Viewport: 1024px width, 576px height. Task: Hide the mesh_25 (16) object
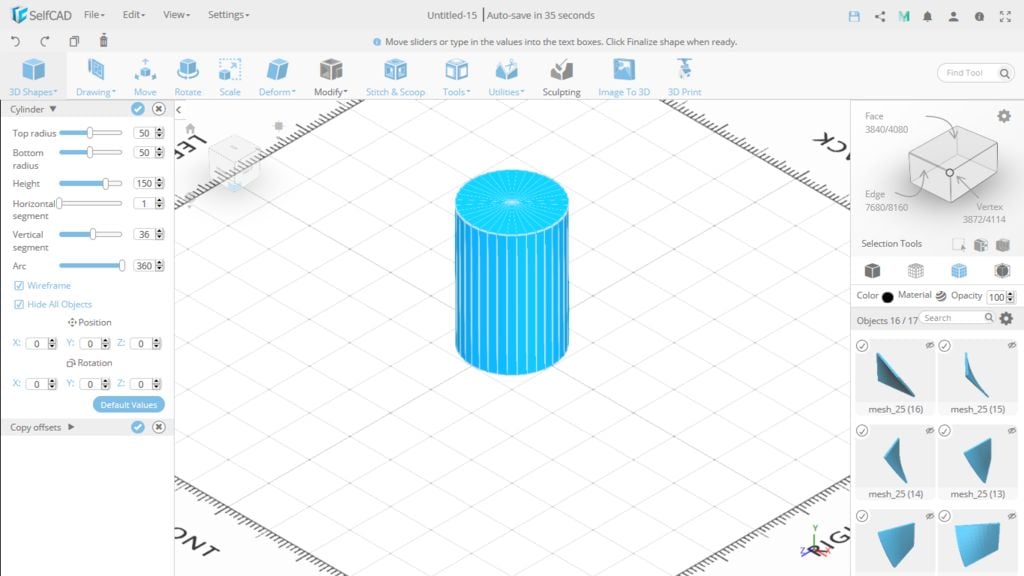tap(929, 345)
